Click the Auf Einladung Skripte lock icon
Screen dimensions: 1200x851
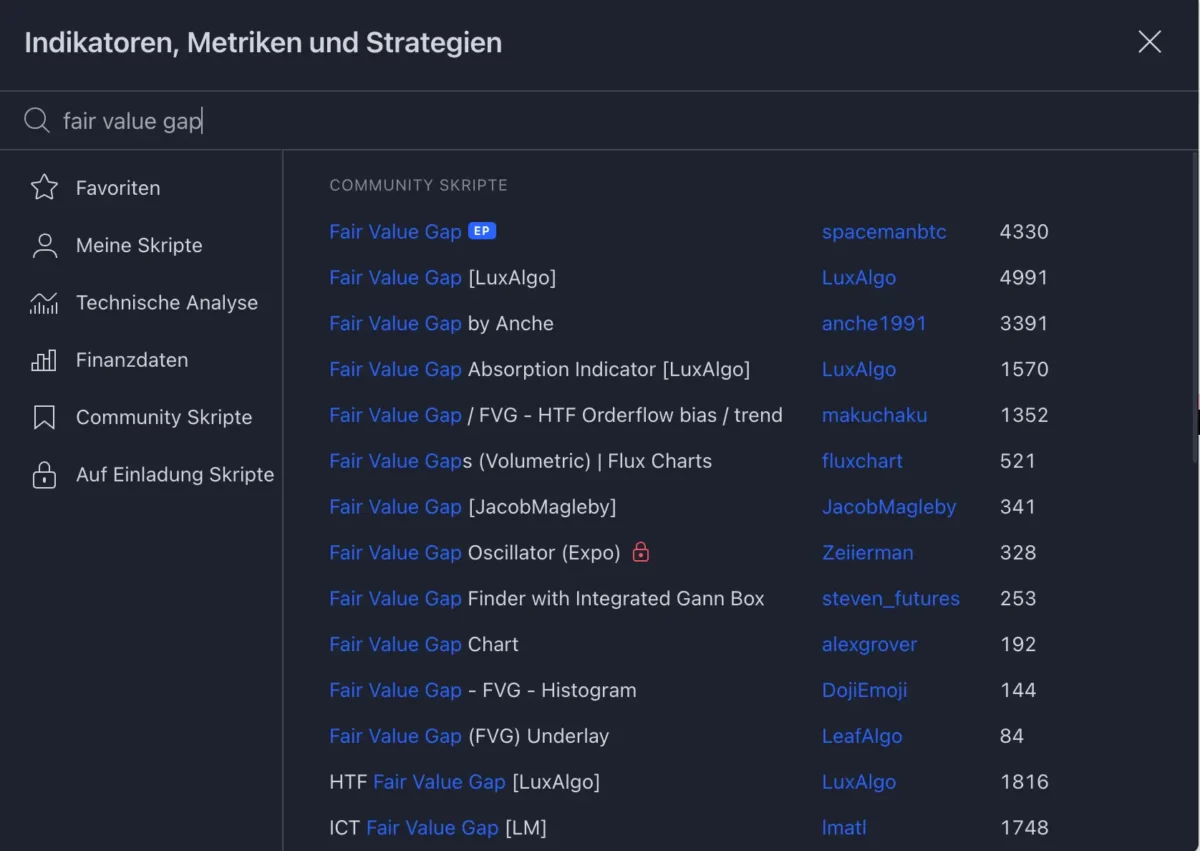point(44,474)
